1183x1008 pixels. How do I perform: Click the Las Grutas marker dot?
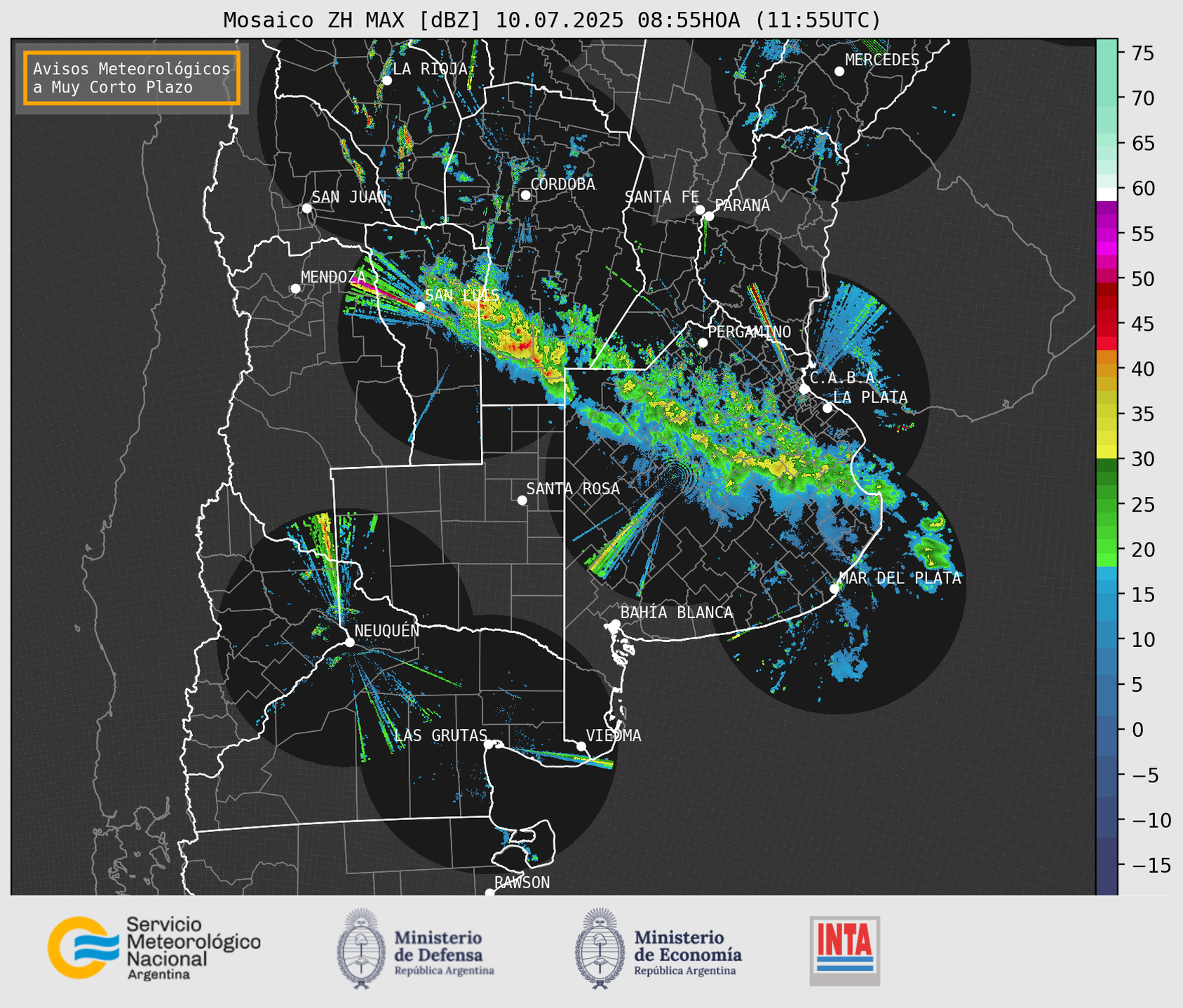489,744
